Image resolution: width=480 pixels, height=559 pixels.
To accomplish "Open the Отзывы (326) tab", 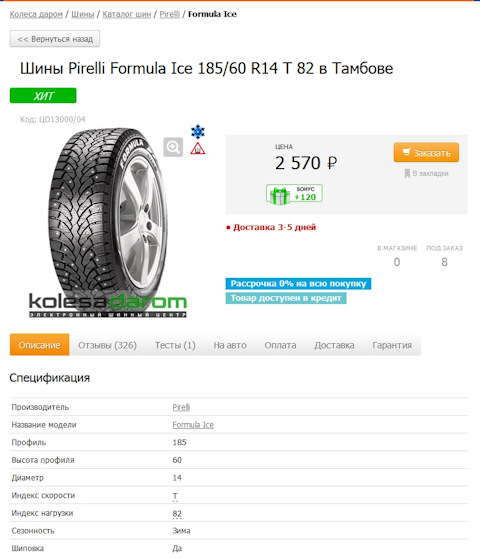I will point(107,345).
